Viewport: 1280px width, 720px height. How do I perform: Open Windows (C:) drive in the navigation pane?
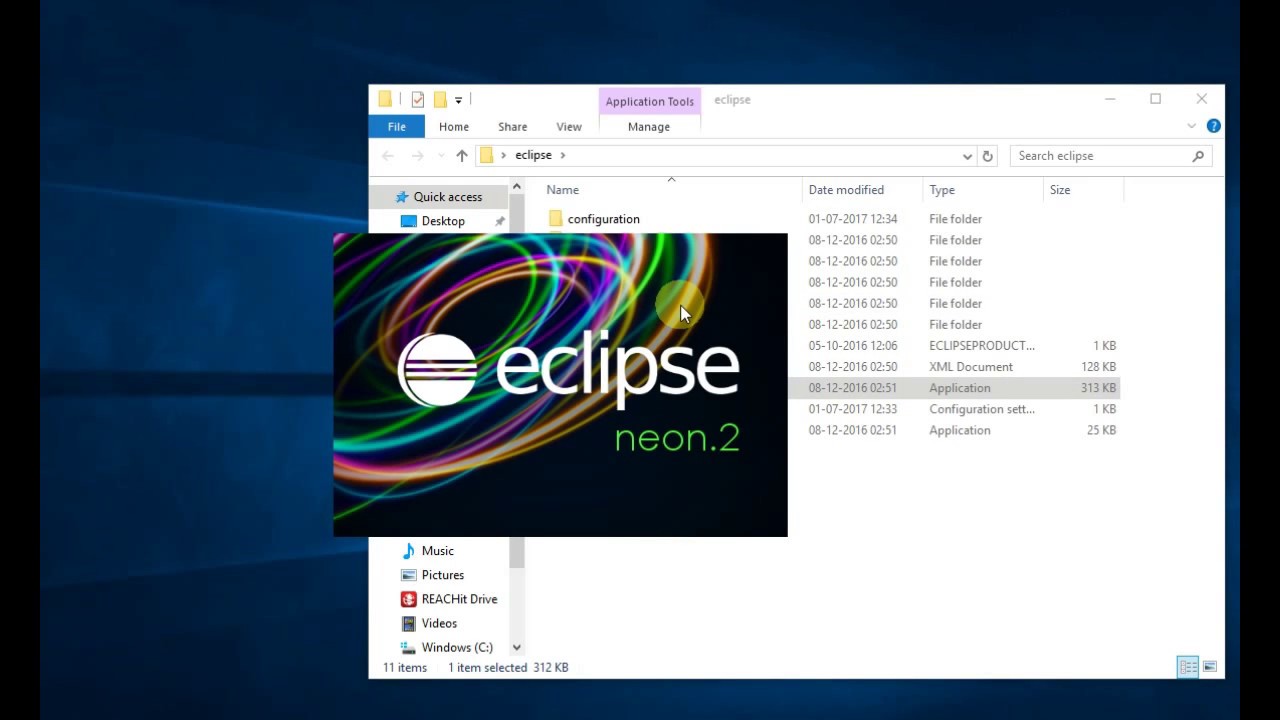point(457,647)
